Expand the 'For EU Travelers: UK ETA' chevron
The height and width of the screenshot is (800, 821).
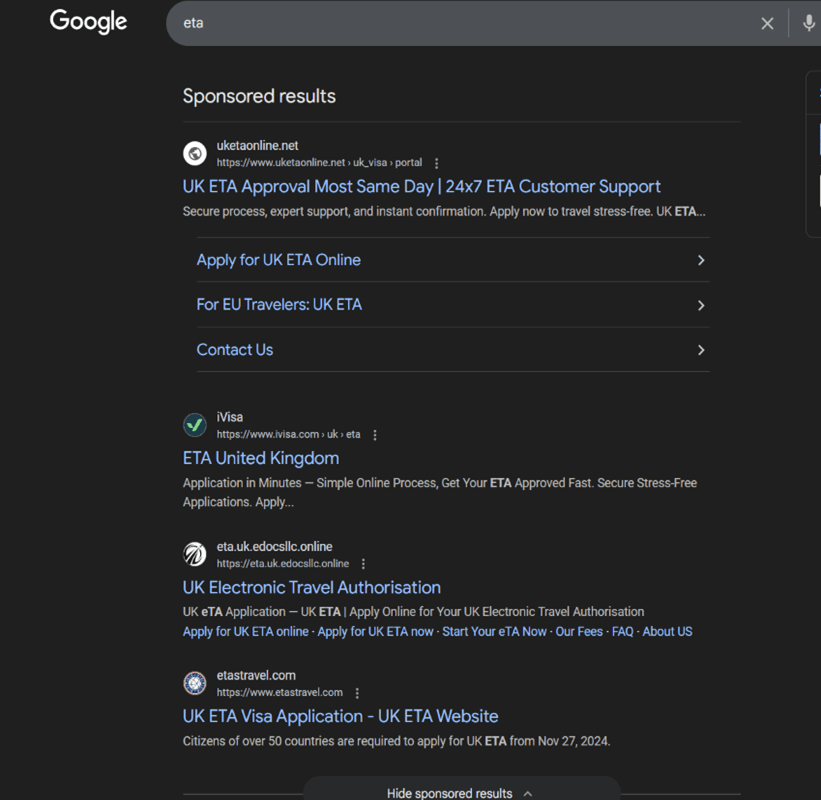click(x=701, y=304)
